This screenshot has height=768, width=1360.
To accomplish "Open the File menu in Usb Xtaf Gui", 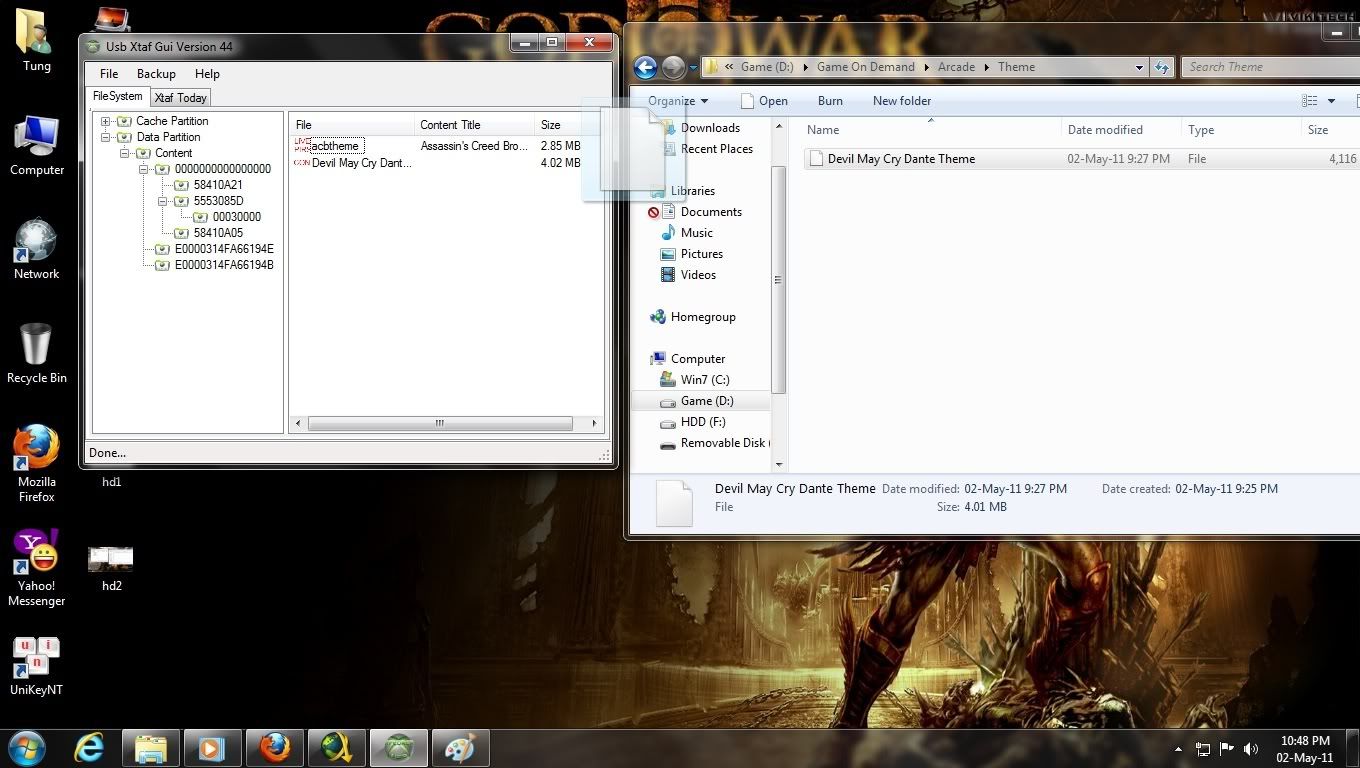I will (x=109, y=74).
